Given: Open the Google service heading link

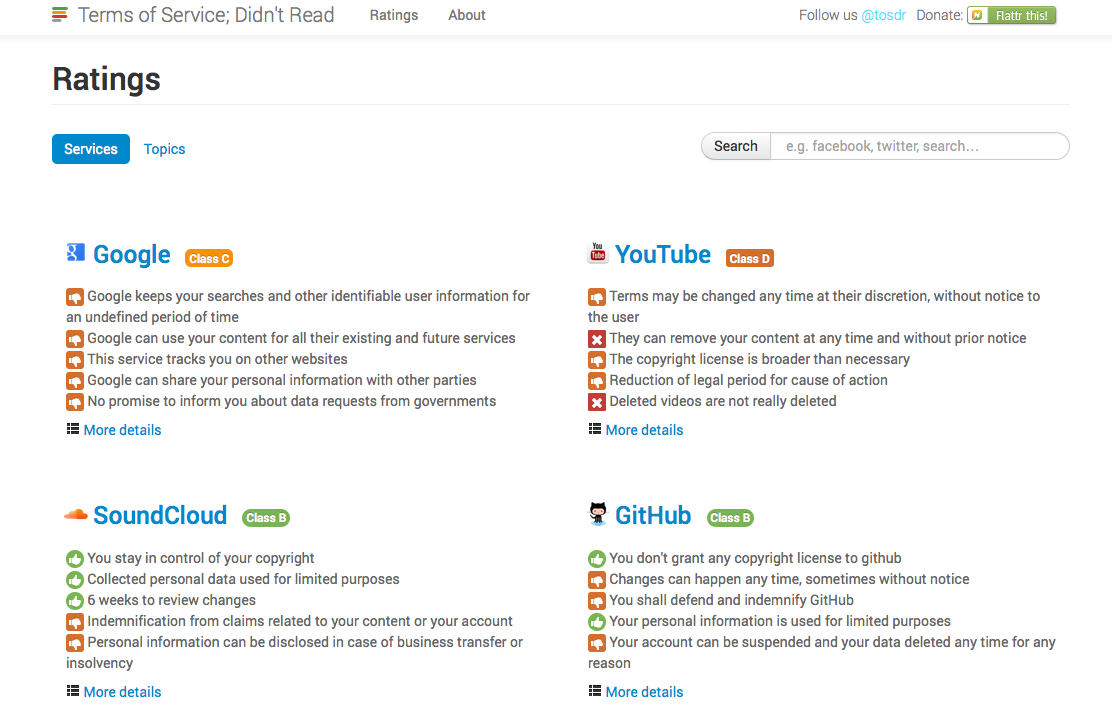Looking at the screenshot, I should [132, 254].
